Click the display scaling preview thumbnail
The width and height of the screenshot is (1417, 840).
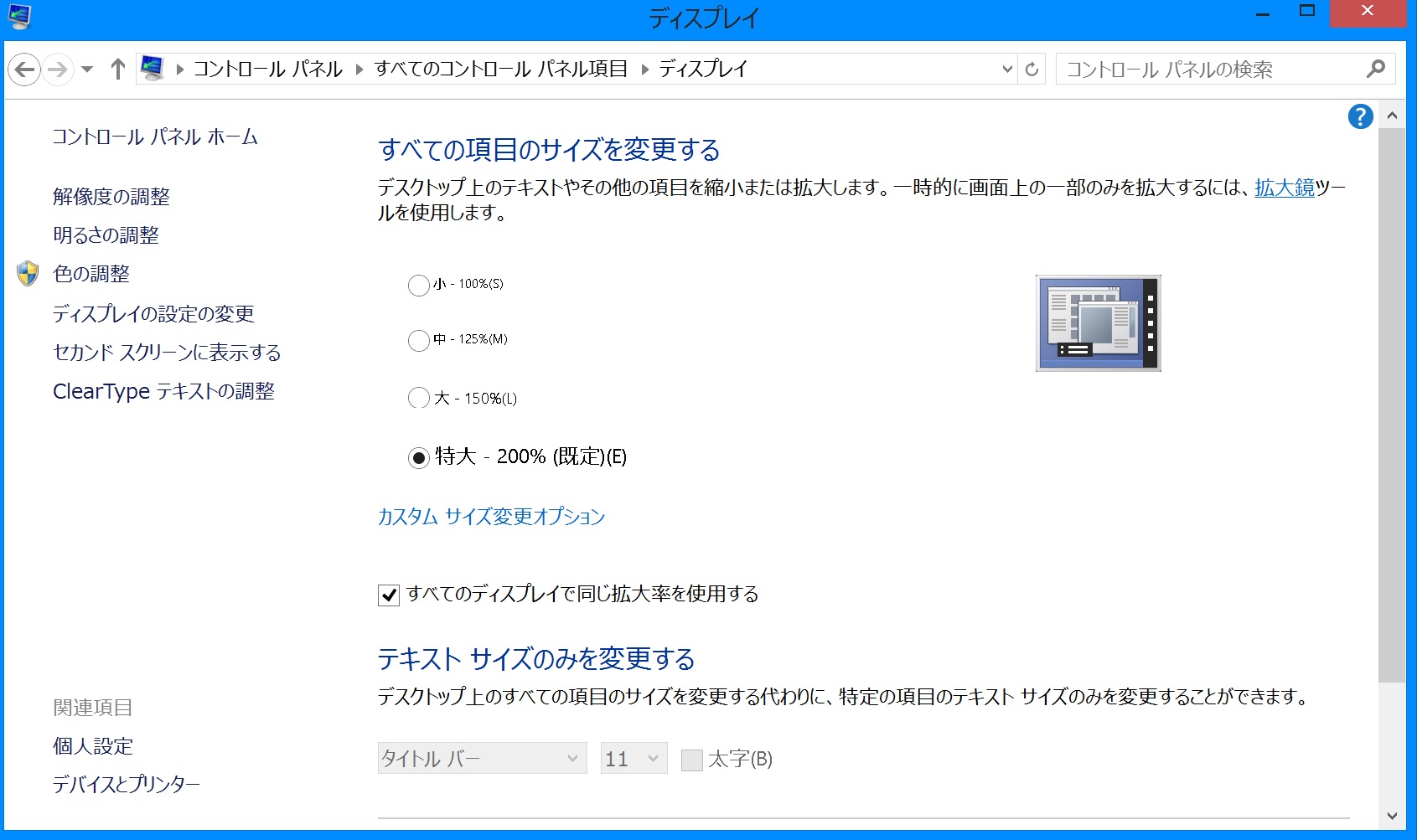point(1099,323)
